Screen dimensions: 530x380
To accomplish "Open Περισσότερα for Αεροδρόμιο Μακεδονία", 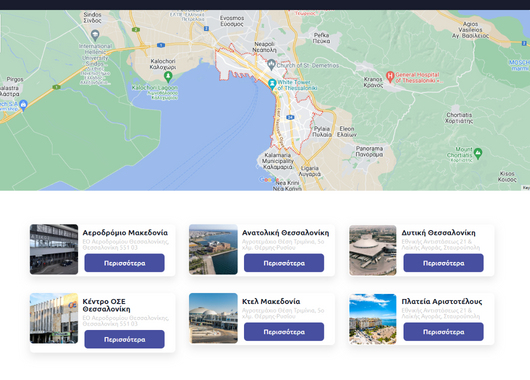I will click(x=124, y=263).
